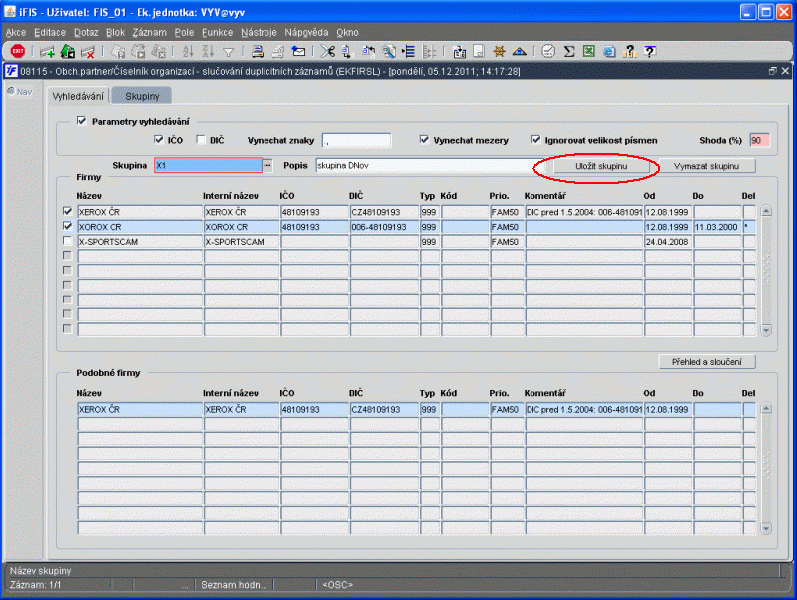Open the Dotaz menu
797x600 pixels.
(86, 33)
